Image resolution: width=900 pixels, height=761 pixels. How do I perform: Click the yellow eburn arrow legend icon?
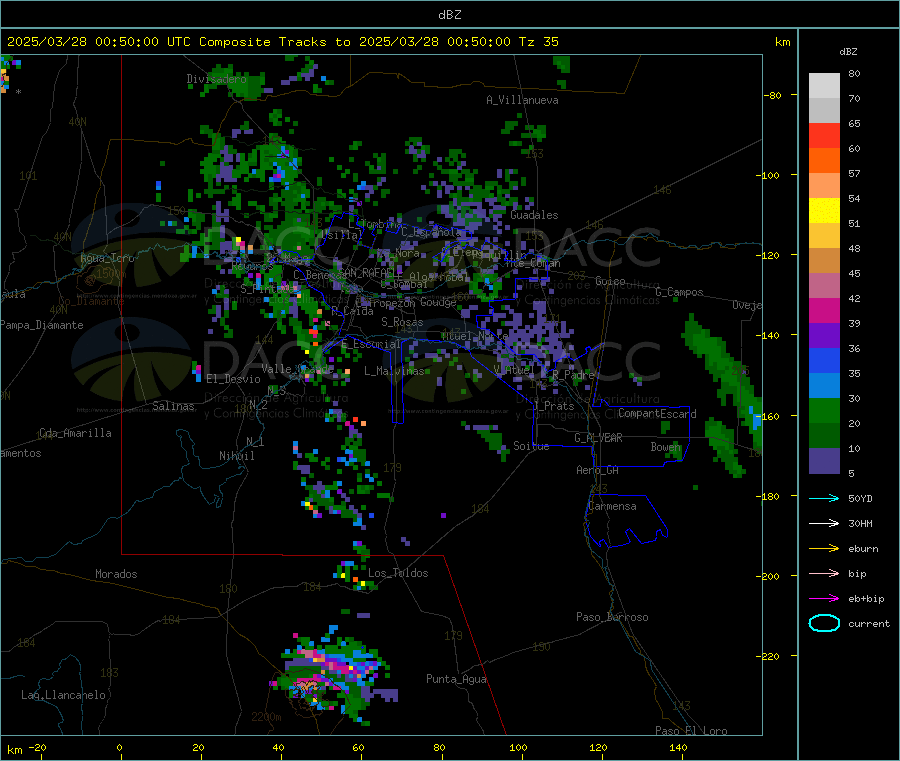[x=824, y=549]
